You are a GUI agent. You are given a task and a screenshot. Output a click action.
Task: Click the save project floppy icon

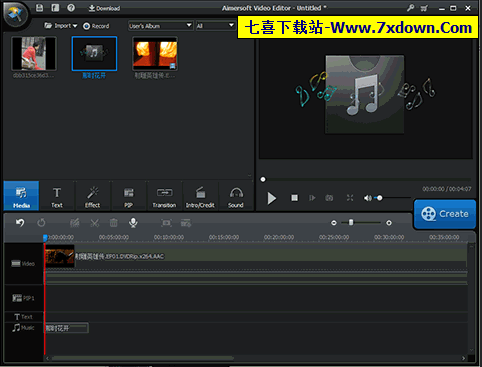click(39, 8)
